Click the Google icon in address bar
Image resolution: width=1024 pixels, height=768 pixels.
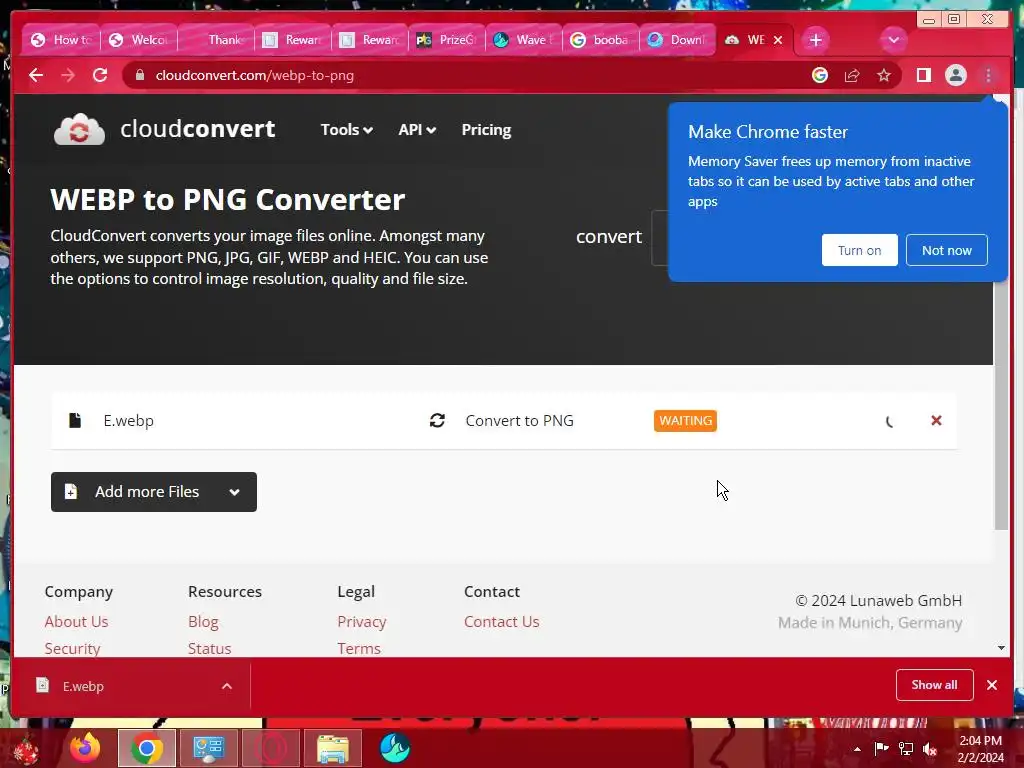coord(820,75)
